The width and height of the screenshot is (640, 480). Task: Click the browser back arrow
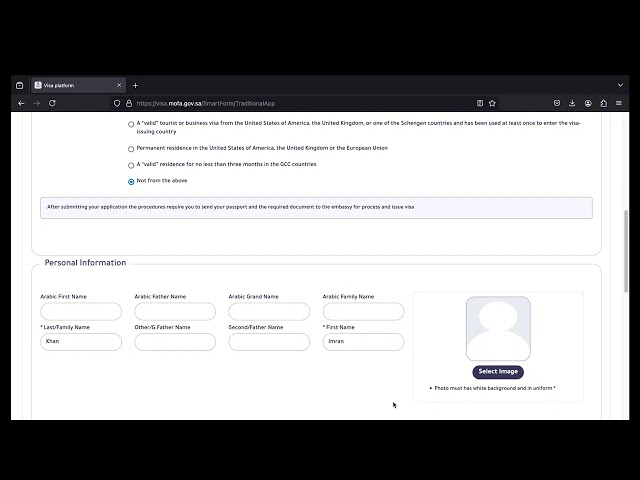click(21, 103)
